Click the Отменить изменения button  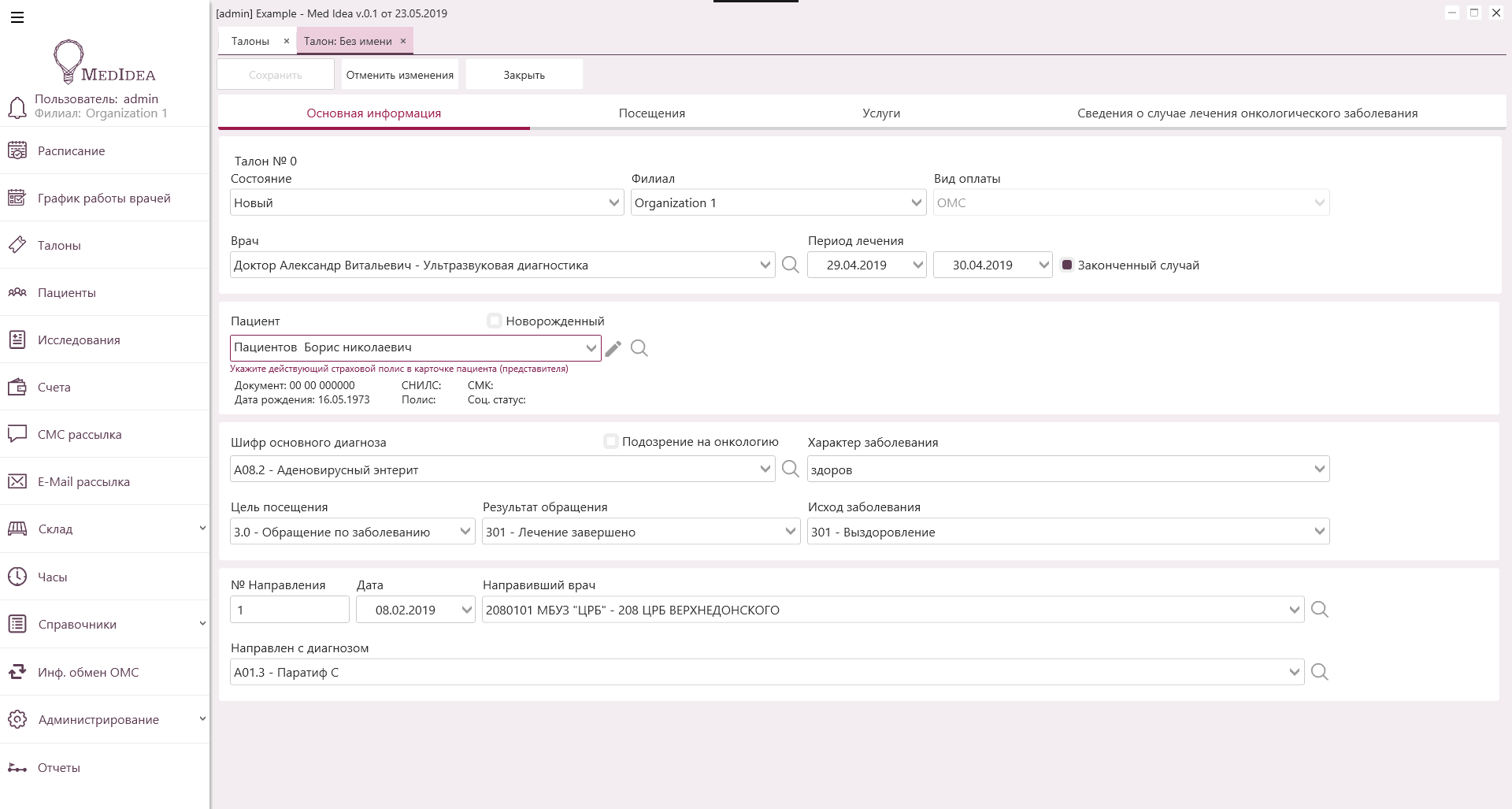pos(399,74)
